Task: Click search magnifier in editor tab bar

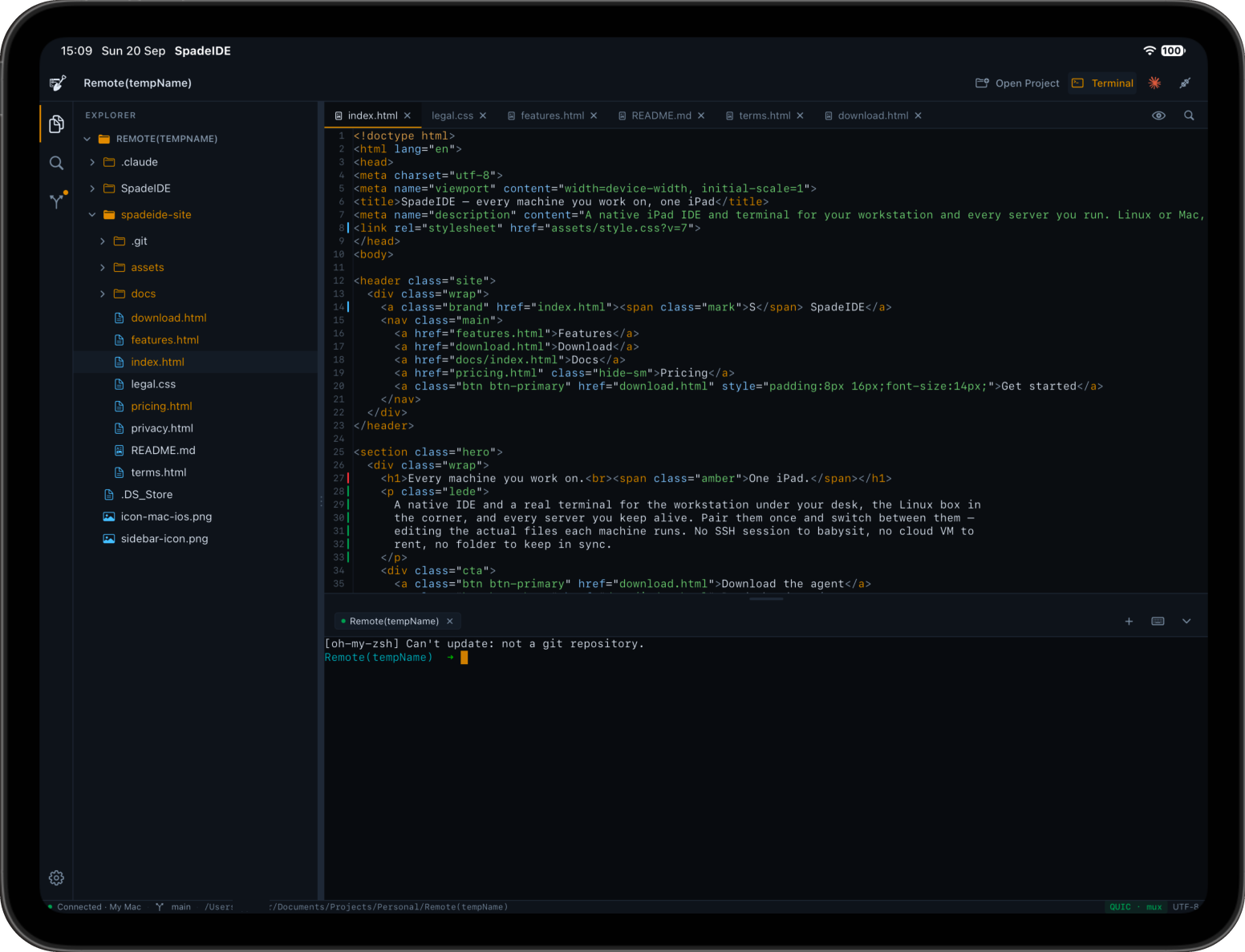Action: 1189,115
